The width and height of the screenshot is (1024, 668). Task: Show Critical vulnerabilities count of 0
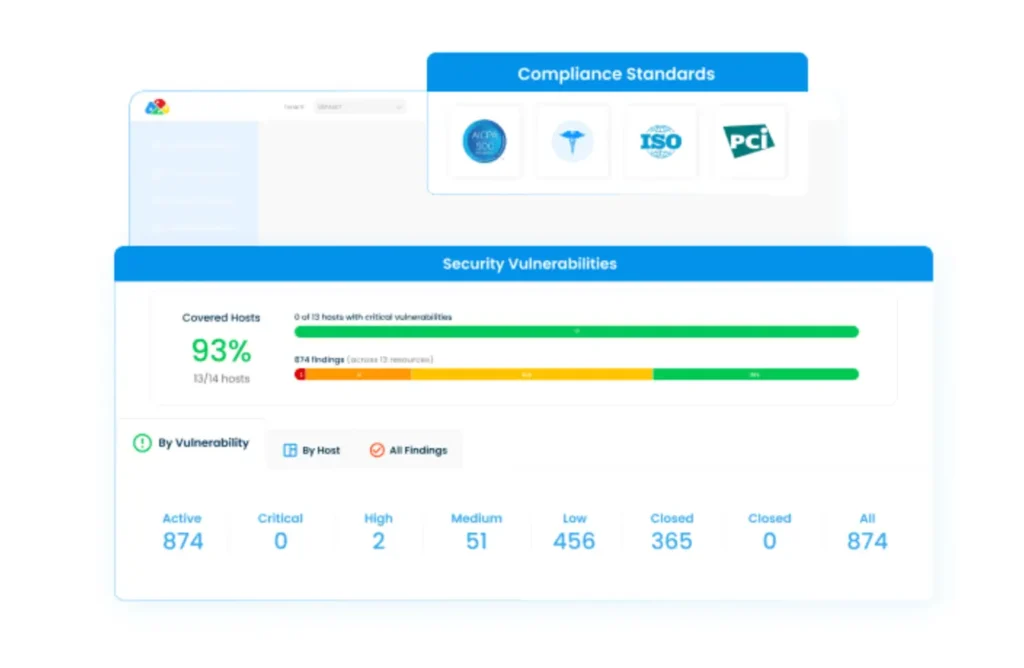[x=280, y=541]
